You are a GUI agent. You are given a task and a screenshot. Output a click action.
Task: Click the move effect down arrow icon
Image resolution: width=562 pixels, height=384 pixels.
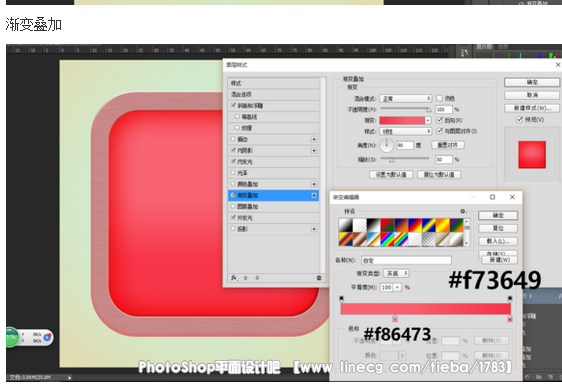[257, 278]
